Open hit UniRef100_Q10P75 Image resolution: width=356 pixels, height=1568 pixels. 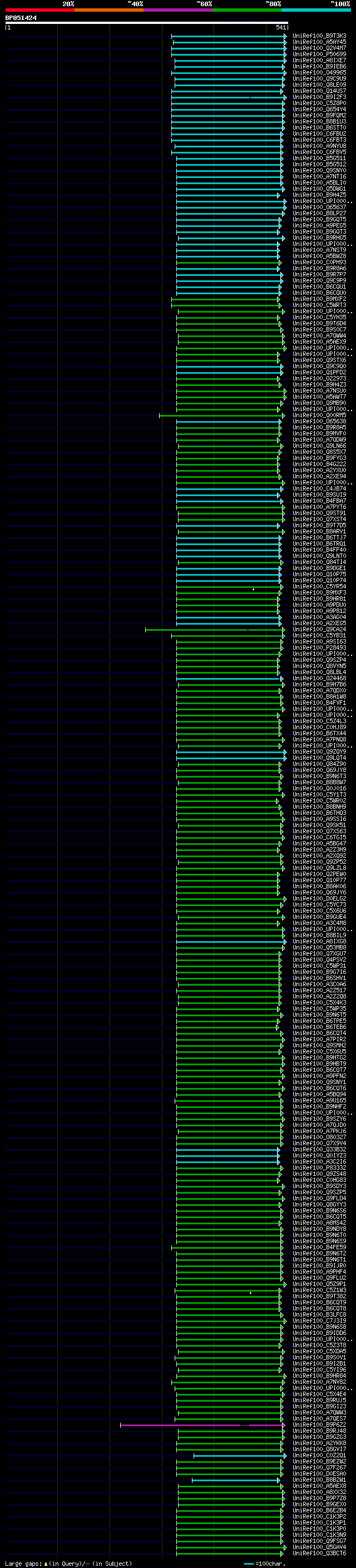319,574
